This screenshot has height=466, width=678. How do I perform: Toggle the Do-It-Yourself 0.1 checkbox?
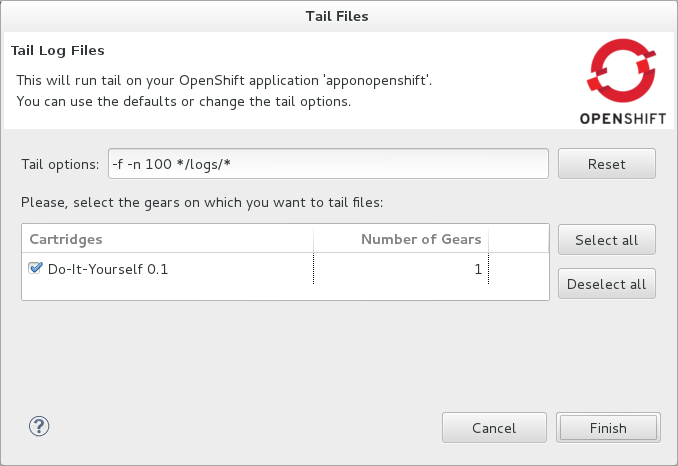click(x=36, y=268)
